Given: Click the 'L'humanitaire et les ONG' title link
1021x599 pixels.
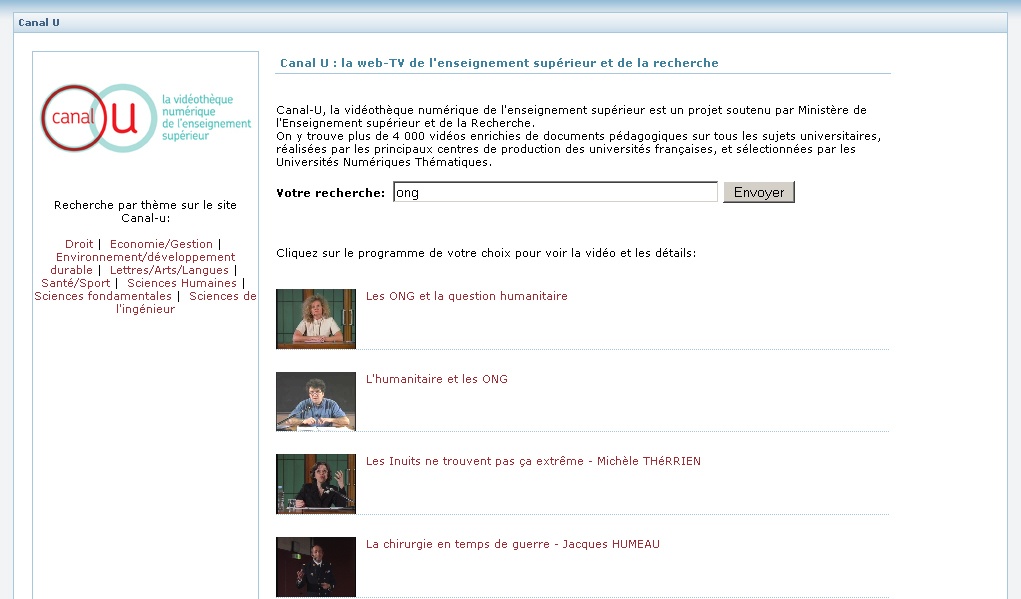Looking at the screenshot, I should 437,379.
